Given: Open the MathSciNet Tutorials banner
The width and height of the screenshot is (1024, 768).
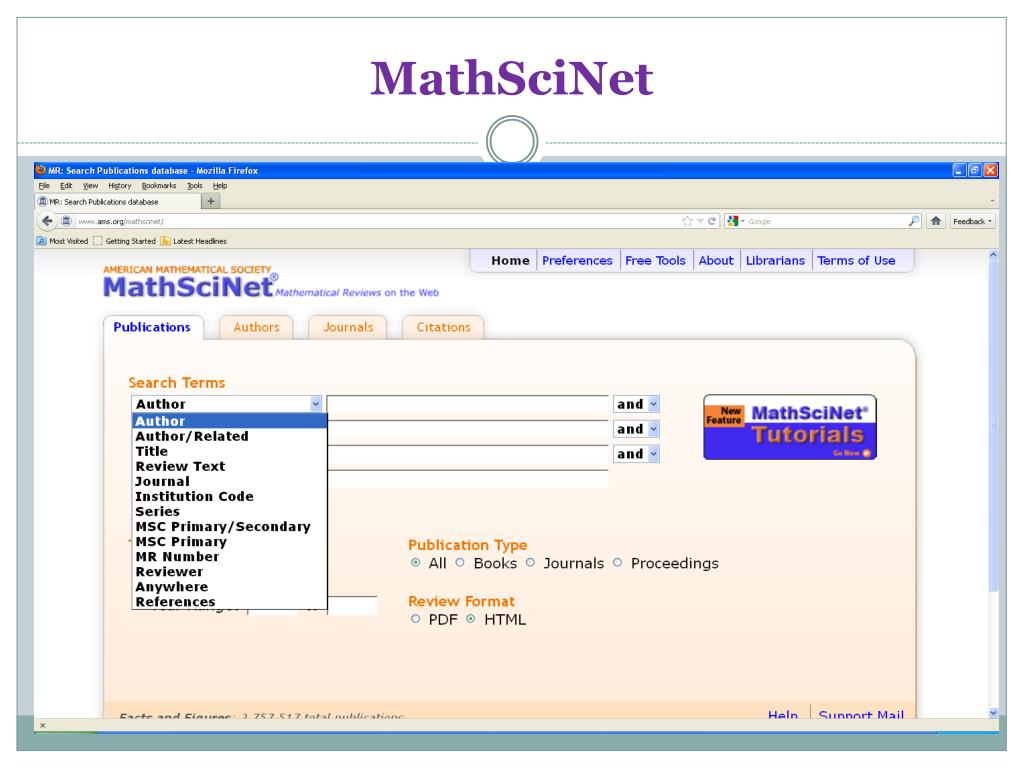Looking at the screenshot, I should (790, 427).
